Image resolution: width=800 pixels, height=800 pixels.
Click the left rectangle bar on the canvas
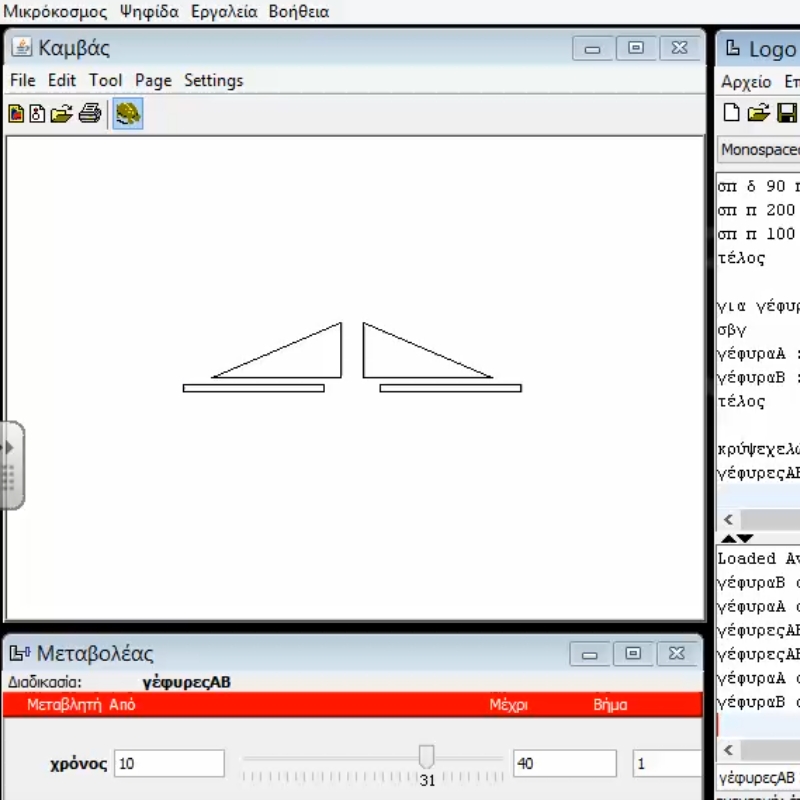click(254, 388)
